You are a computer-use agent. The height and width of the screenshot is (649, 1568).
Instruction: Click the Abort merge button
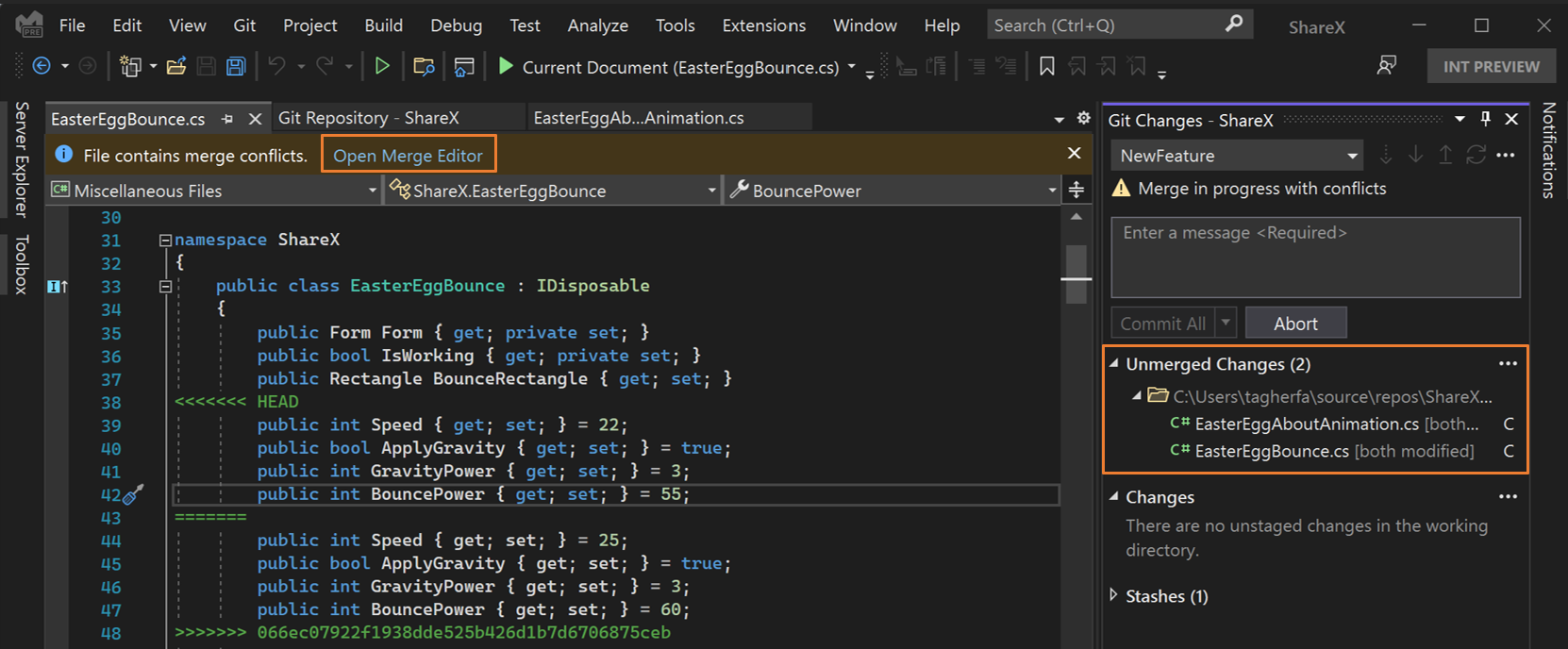tap(1295, 324)
